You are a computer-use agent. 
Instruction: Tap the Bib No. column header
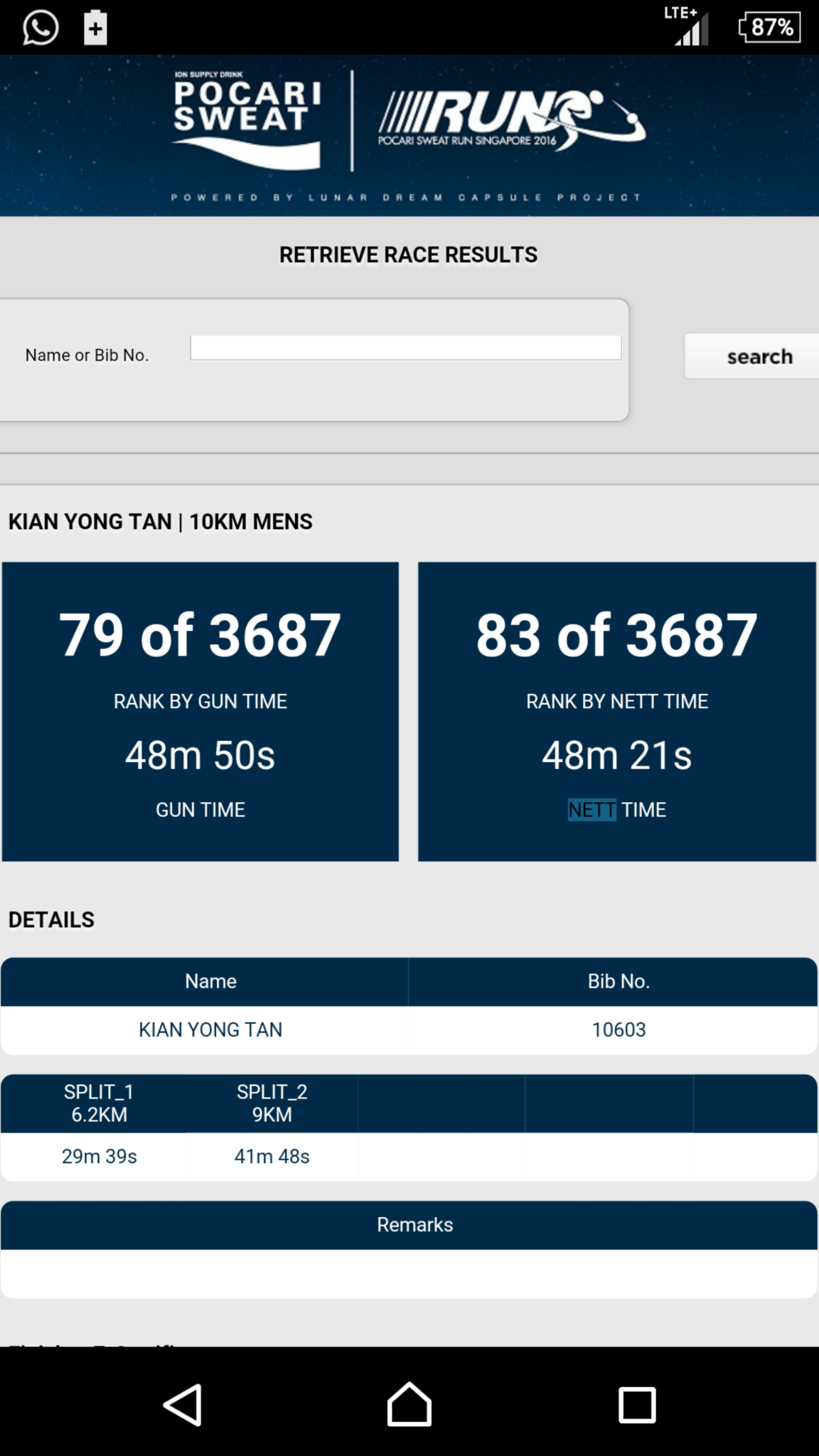click(619, 981)
